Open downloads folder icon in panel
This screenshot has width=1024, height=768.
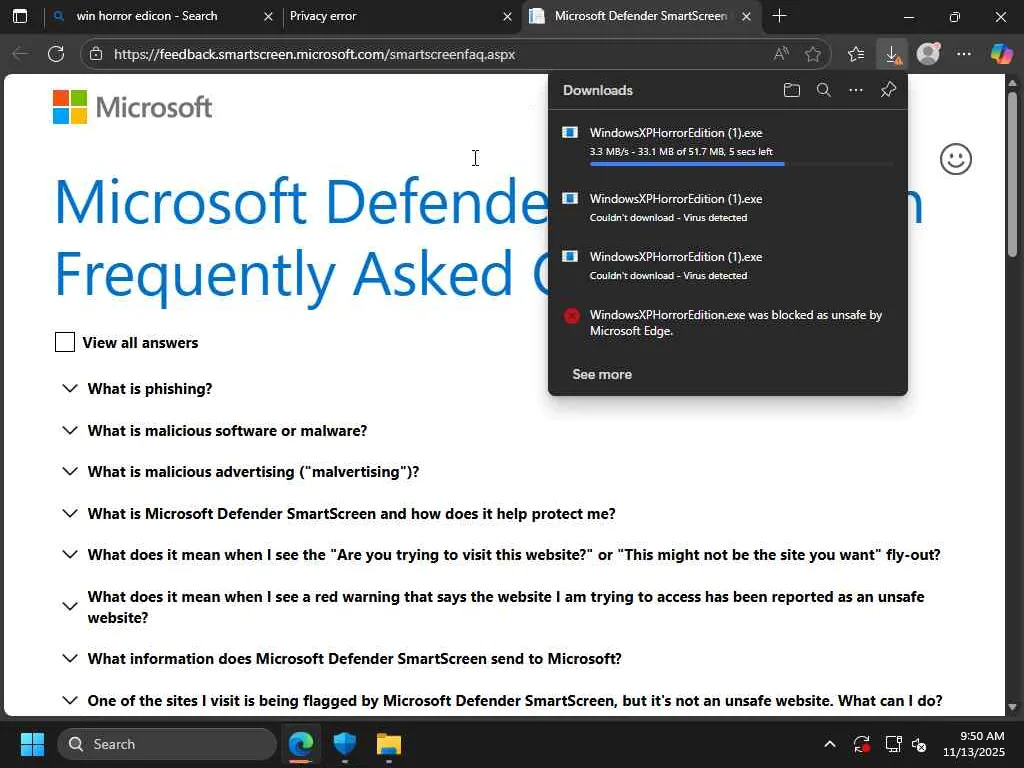(792, 90)
